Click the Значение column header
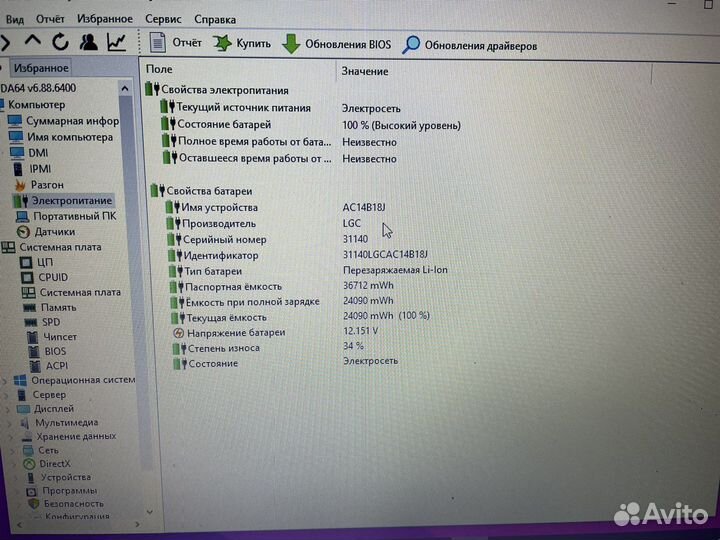720x540 pixels. pyautogui.click(x=365, y=72)
